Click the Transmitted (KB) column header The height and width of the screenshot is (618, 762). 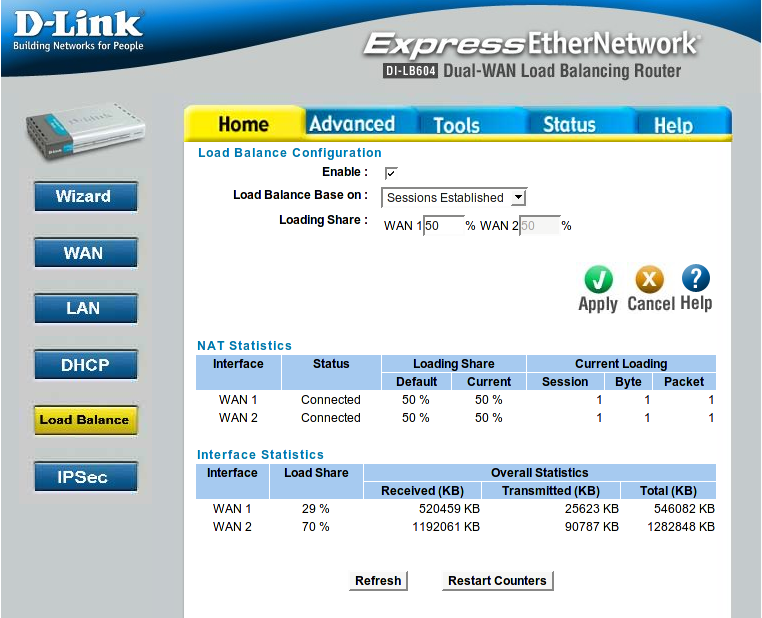pyautogui.click(x=551, y=491)
